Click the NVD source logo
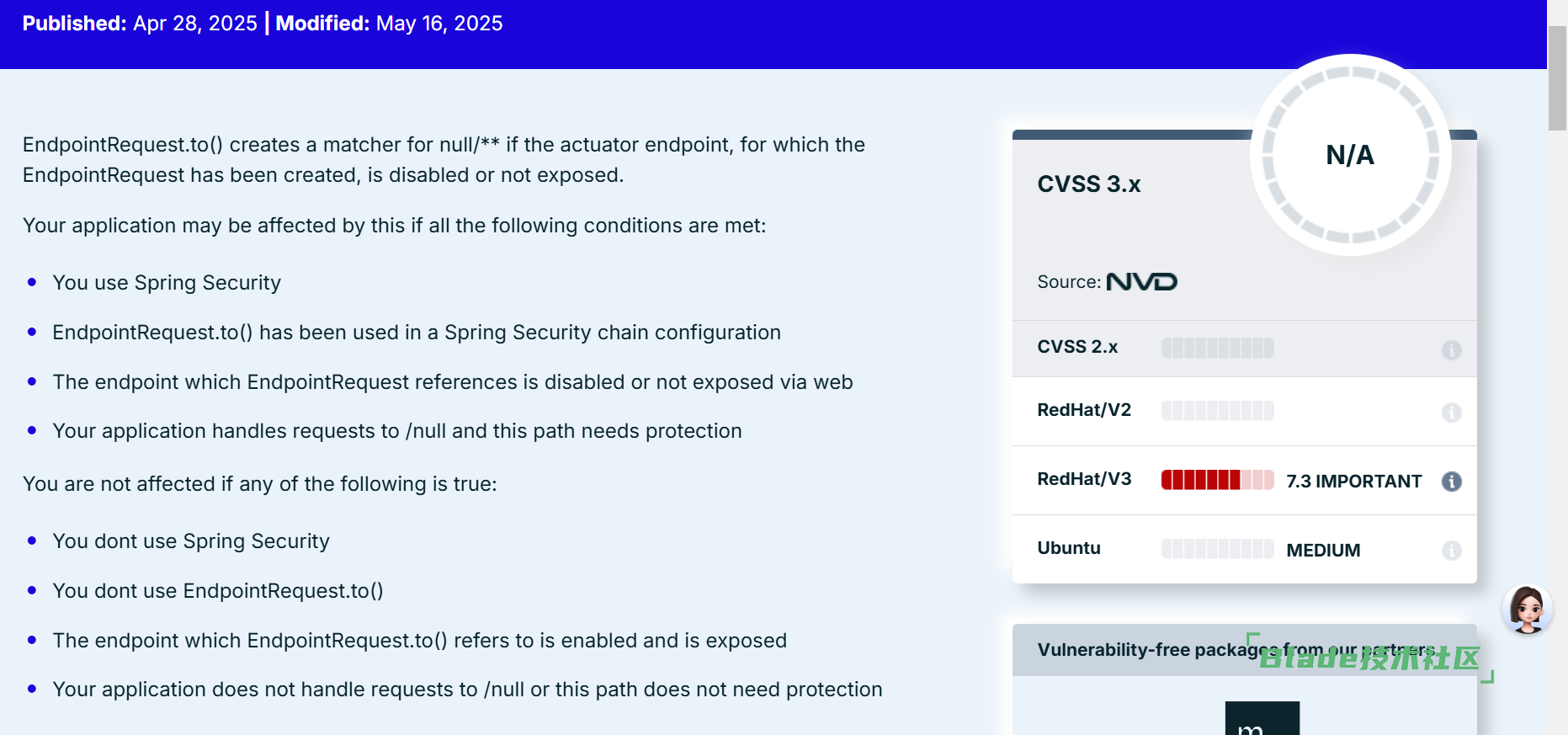The height and width of the screenshot is (735, 1568). tap(1141, 282)
